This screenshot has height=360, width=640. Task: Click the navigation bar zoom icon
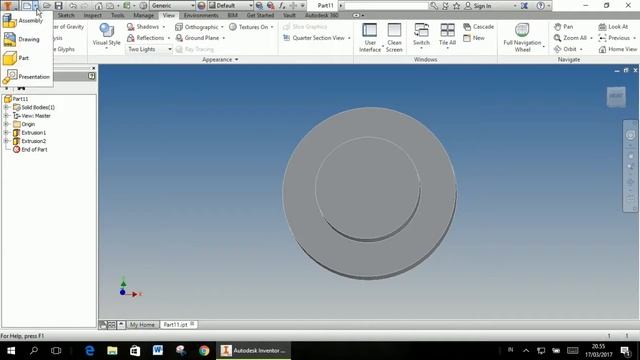631,167
